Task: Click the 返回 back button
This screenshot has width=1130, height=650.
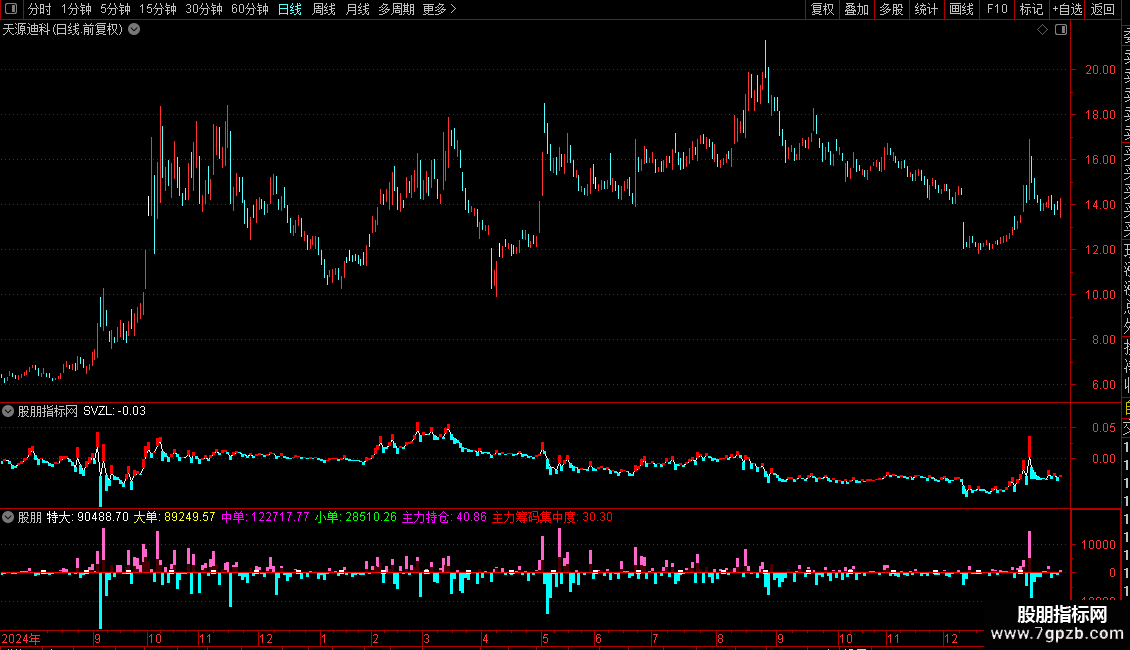Action: tap(1103, 9)
